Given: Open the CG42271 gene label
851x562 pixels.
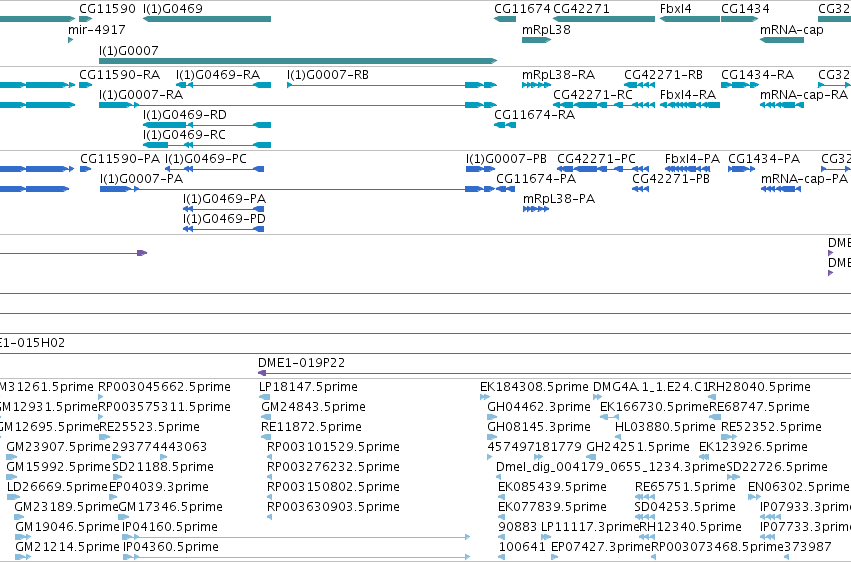Looking at the screenshot, I should 581,9.
